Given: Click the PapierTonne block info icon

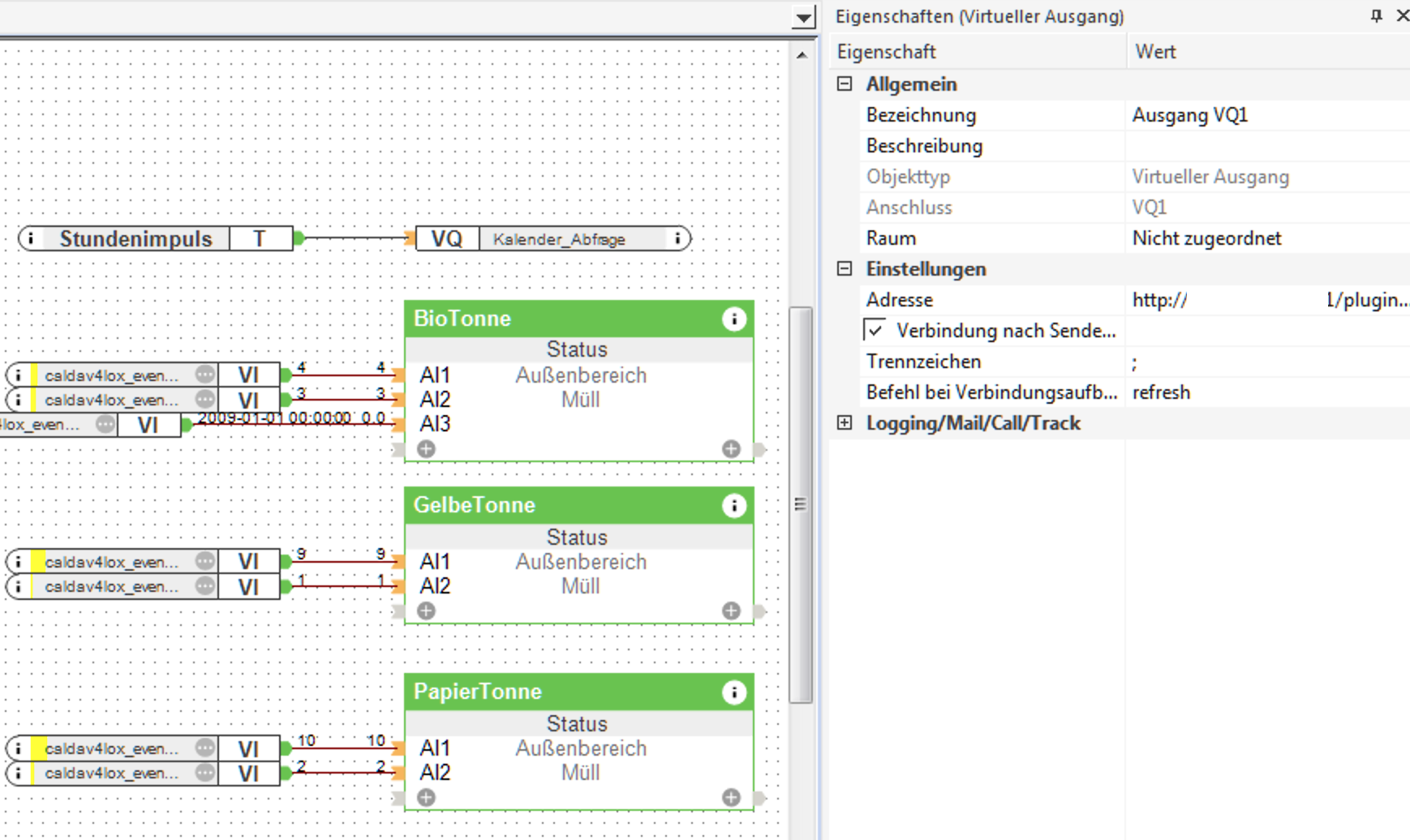Looking at the screenshot, I should 733,692.
